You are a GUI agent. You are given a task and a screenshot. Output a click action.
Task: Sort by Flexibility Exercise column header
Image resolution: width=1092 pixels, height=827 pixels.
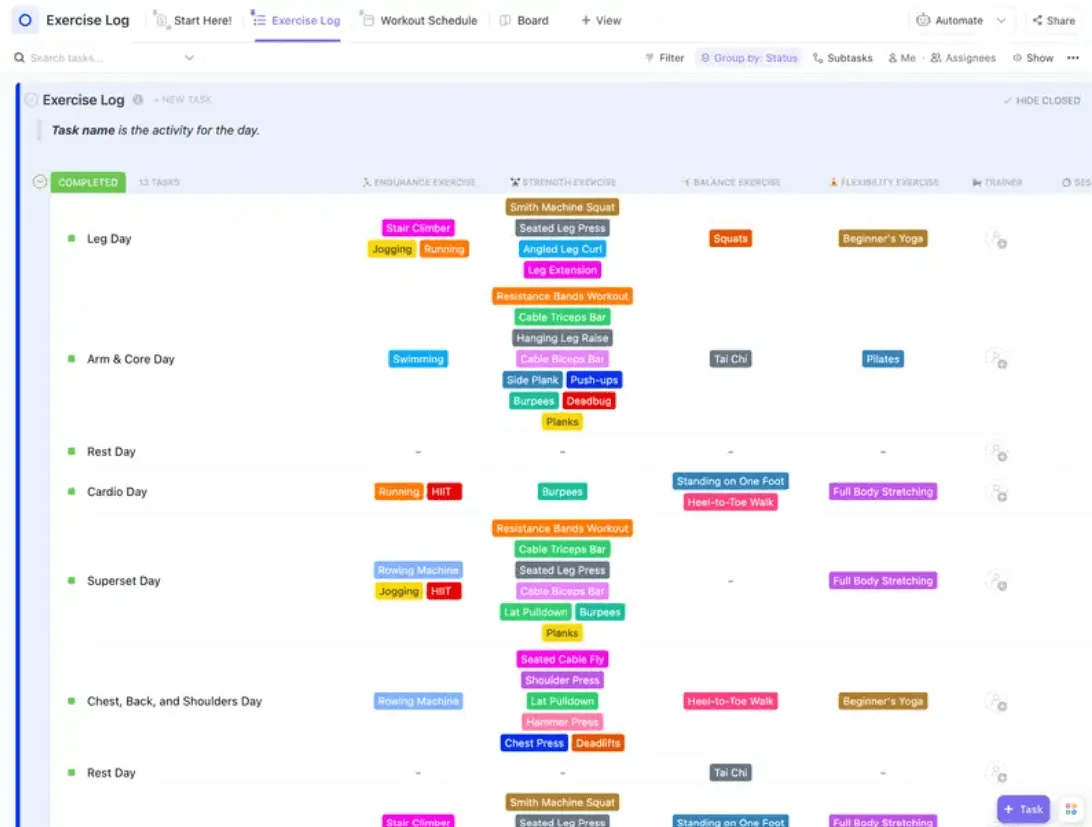(x=884, y=183)
